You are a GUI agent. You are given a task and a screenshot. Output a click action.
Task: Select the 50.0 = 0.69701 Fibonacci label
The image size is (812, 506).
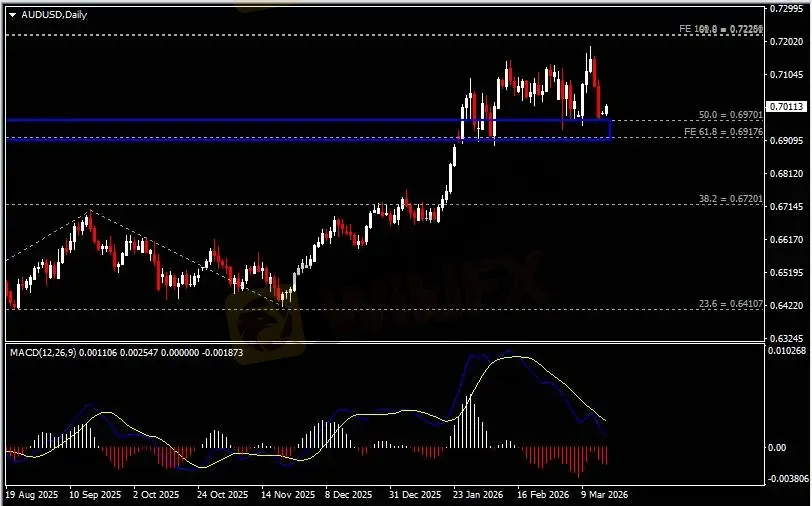pyautogui.click(x=731, y=114)
